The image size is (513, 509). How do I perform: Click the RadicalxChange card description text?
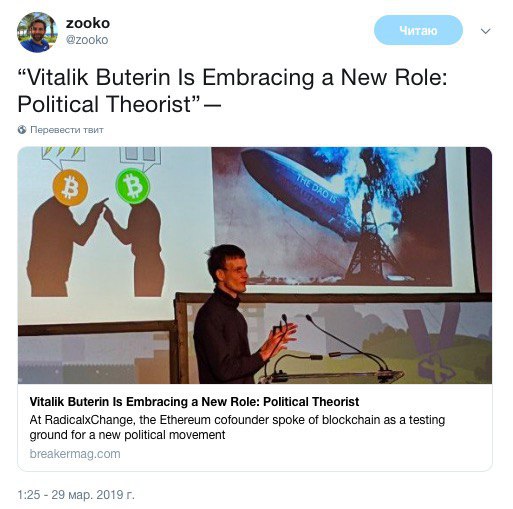[x=237, y=427]
